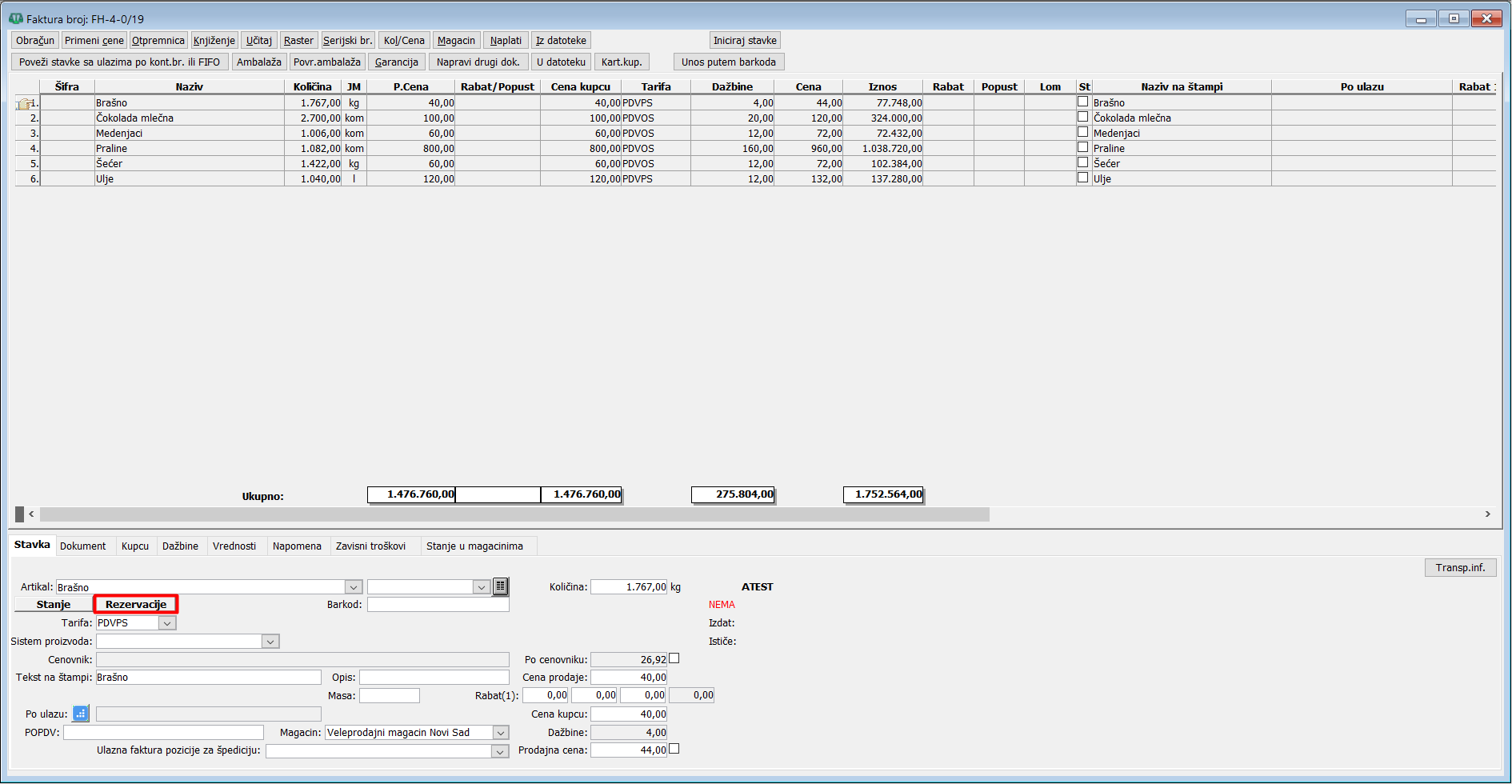The height and width of the screenshot is (784, 1512).
Task: Click the row pointer icon for Brašno
Action: click(26, 103)
